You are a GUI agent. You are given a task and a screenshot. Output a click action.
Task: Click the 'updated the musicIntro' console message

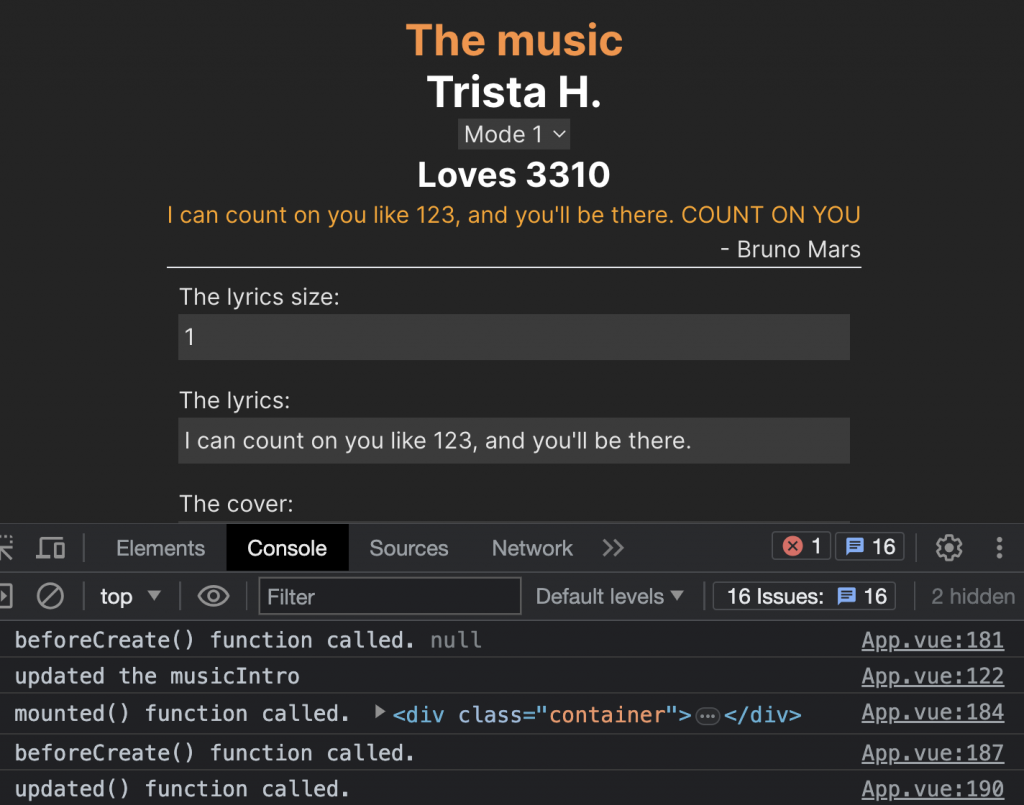point(157,676)
